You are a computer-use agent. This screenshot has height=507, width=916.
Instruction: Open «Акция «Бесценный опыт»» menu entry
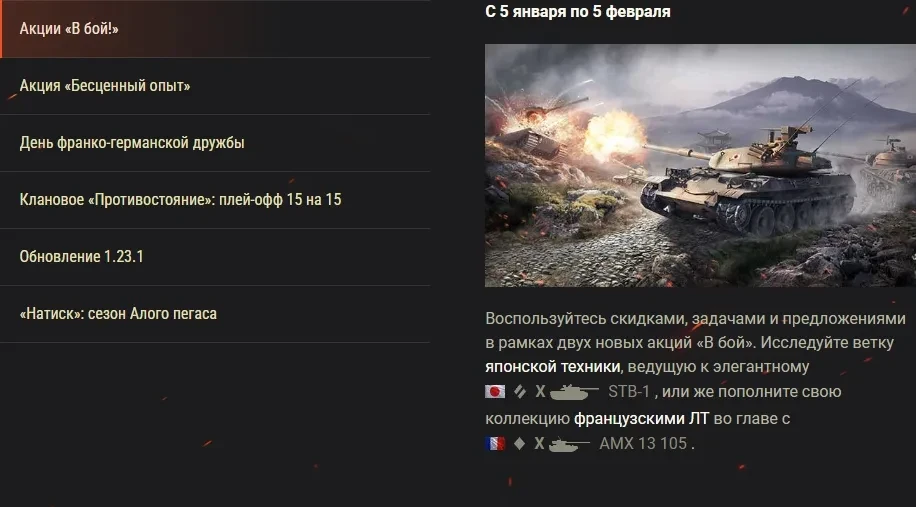coord(215,86)
